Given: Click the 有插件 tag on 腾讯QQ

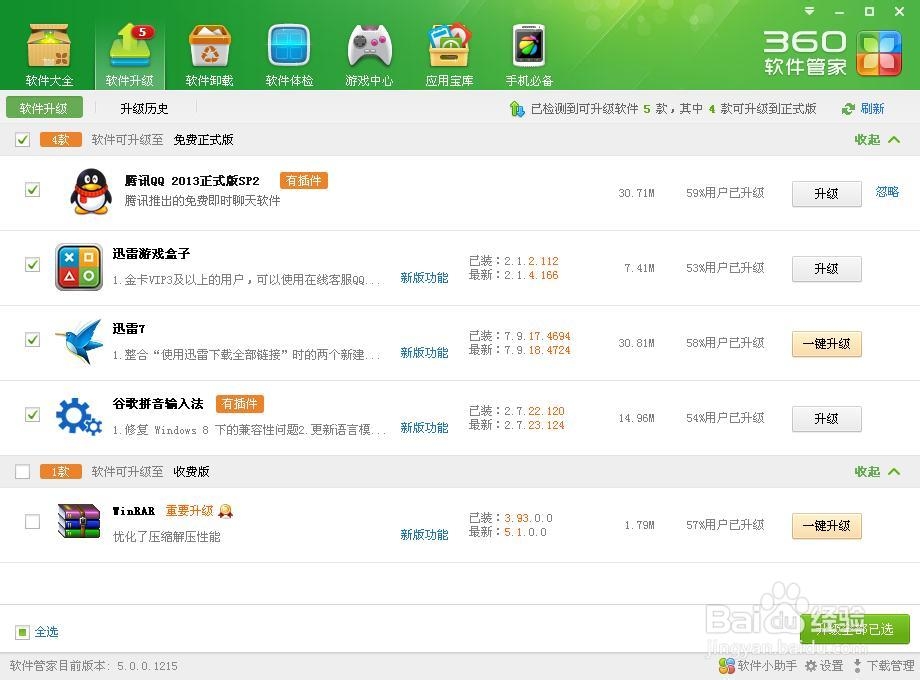Looking at the screenshot, I should pos(304,181).
